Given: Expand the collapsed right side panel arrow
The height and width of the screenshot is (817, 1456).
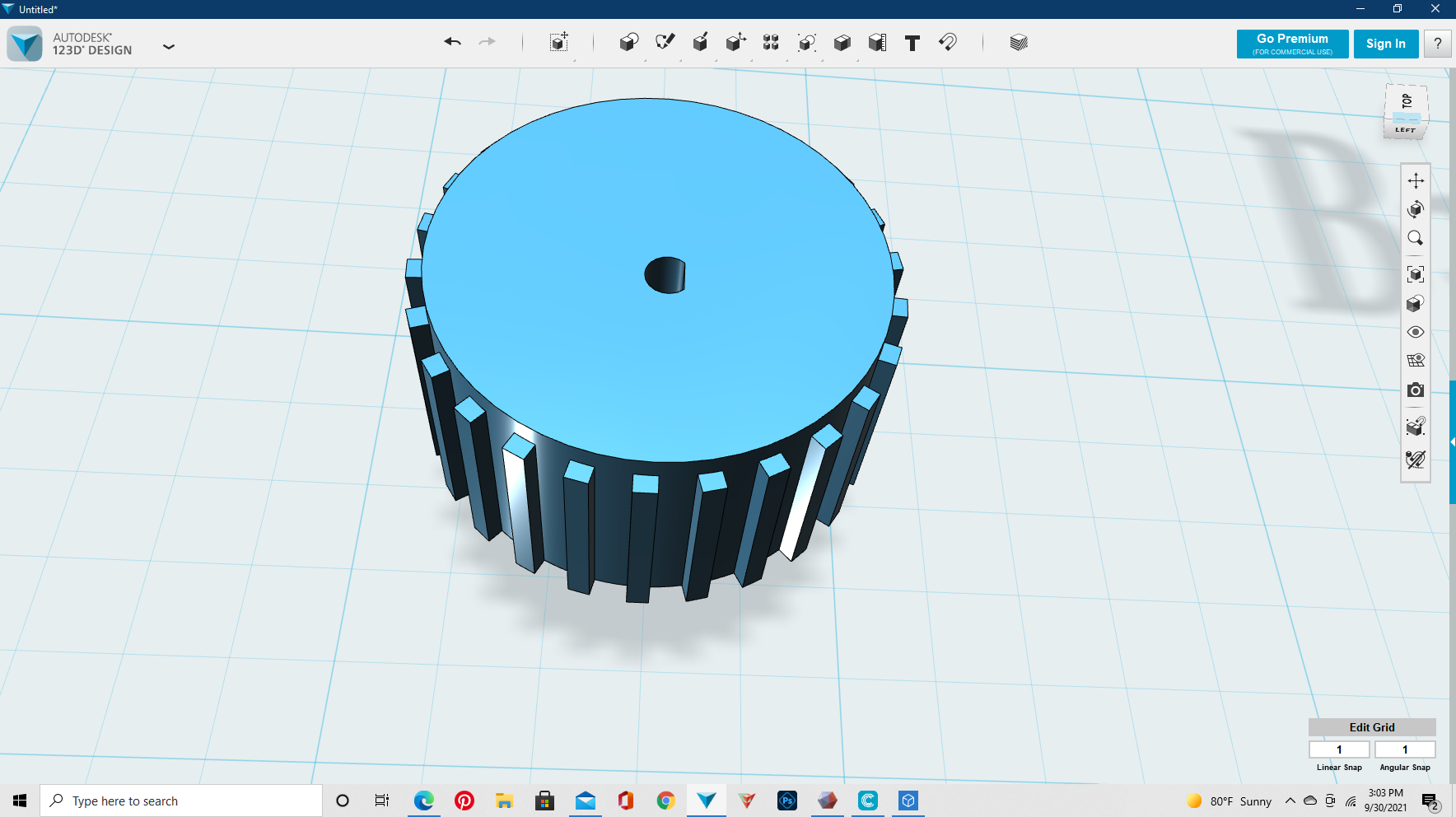Looking at the screenshot, I should tap(1452, 442).
